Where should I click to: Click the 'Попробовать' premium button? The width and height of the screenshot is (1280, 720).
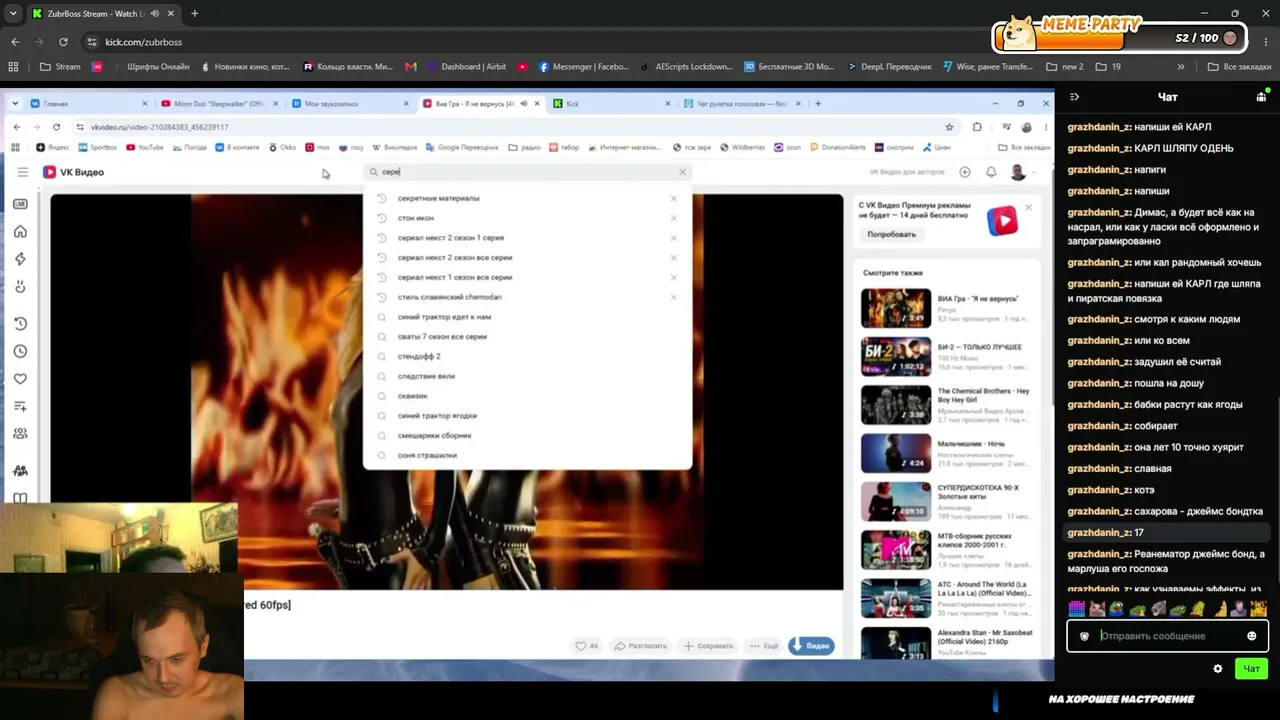tap(891, 234)
